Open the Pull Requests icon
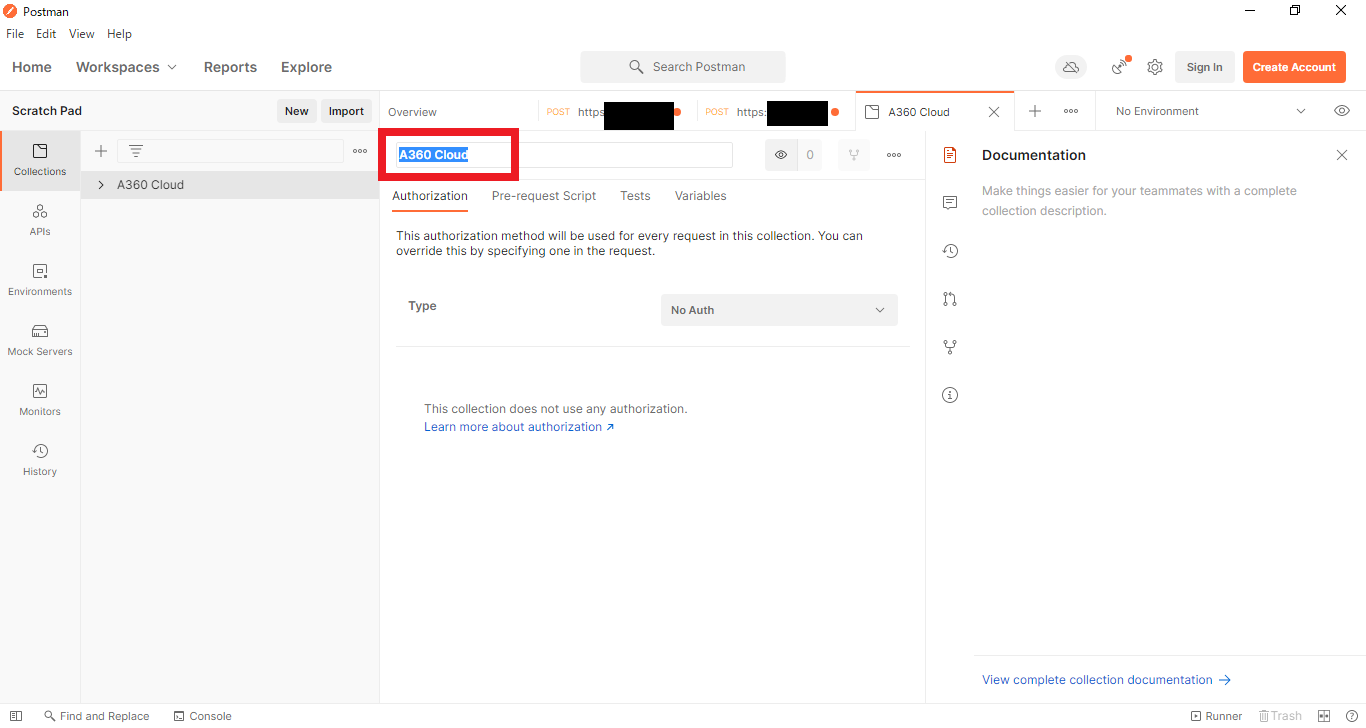The height and width of the screenshot is (728, 1366). (950, 299)
